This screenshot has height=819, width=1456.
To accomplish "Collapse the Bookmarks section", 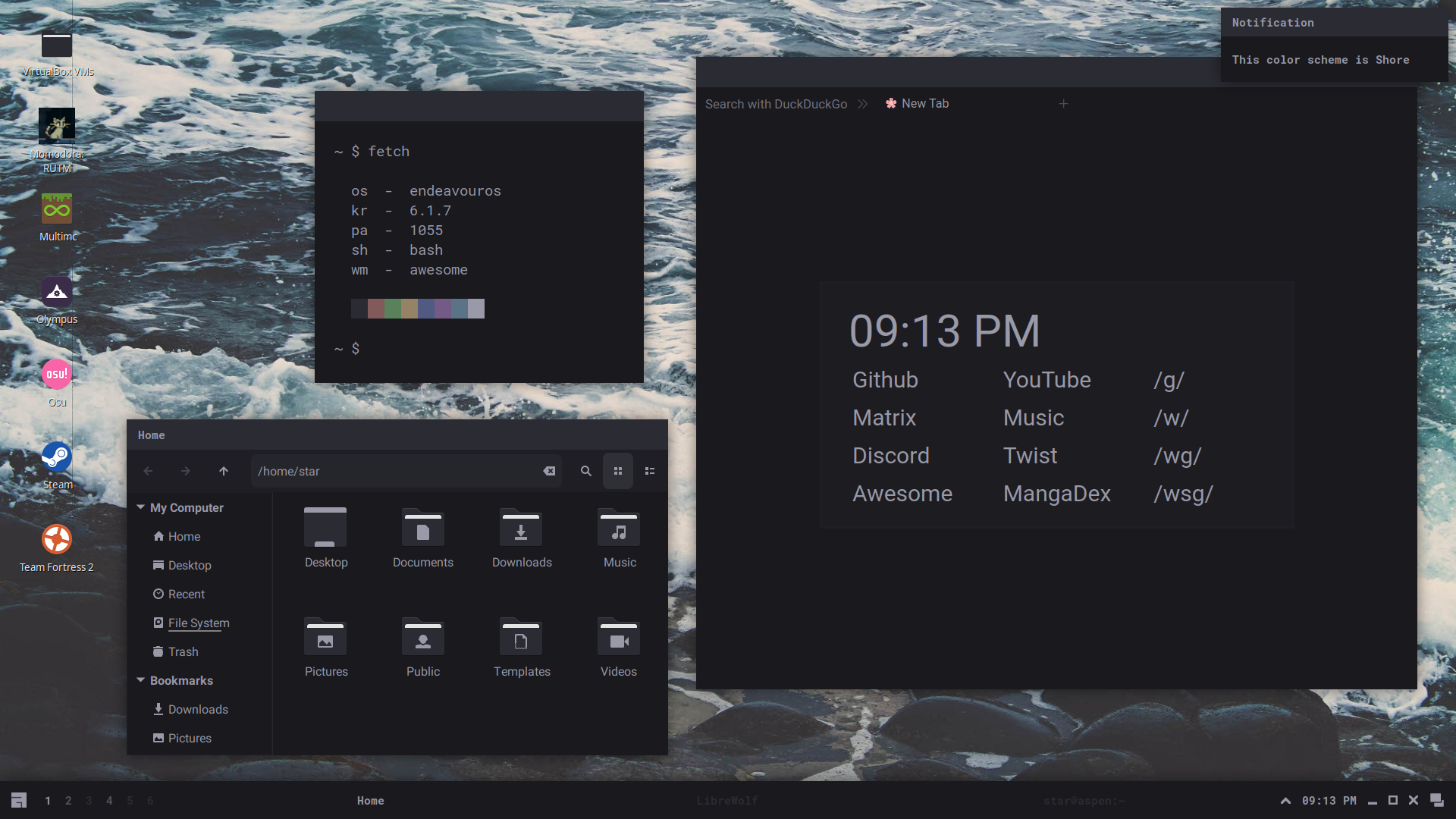I will point(141,680).
